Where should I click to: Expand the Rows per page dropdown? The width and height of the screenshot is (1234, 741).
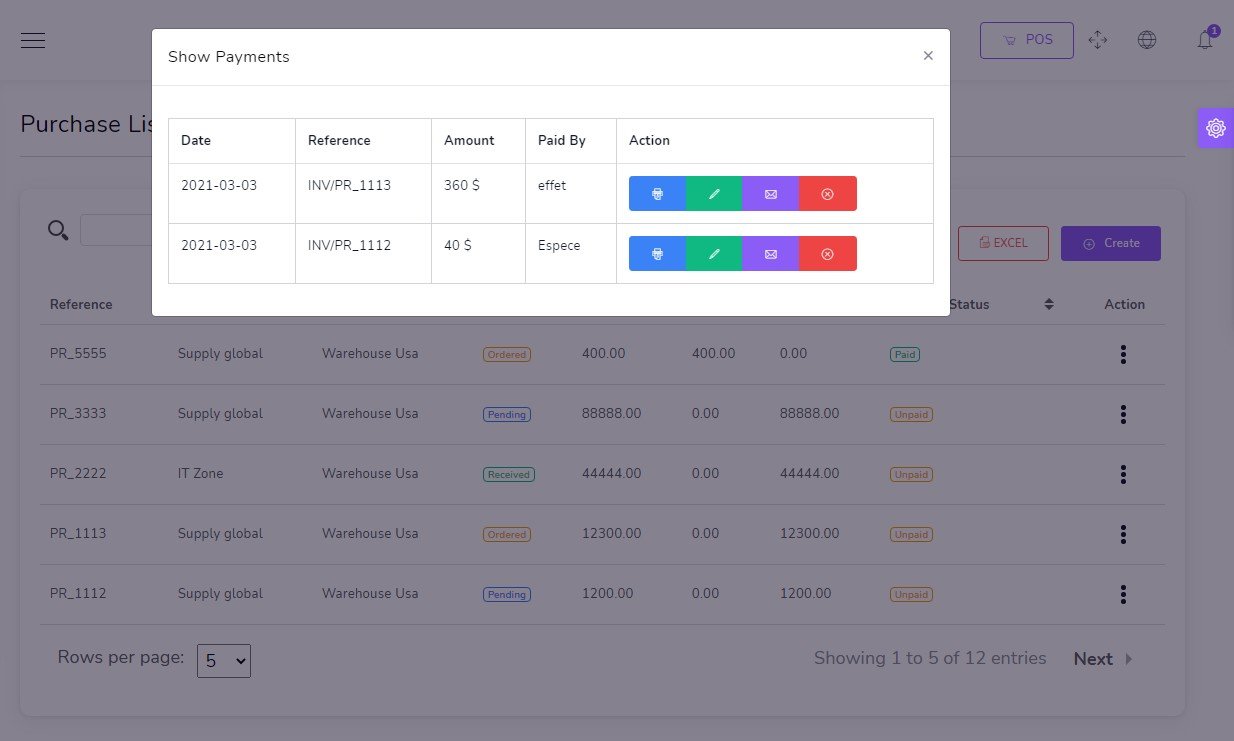[224, 660]
